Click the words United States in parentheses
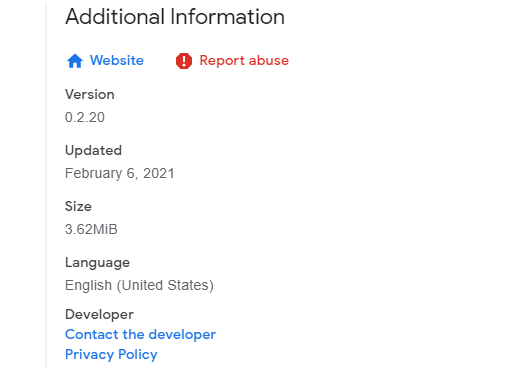Image resolution: width=521 pixels, height=368 pixels. (x=165, y=285)
